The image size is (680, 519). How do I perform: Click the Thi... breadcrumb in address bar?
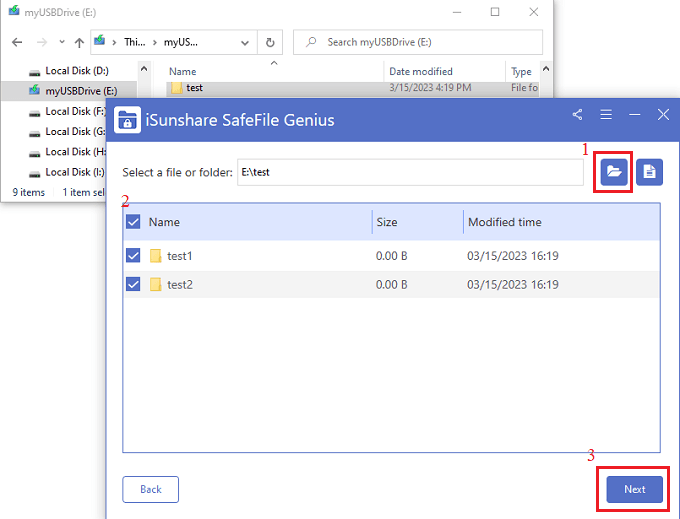tap(135, 42)
